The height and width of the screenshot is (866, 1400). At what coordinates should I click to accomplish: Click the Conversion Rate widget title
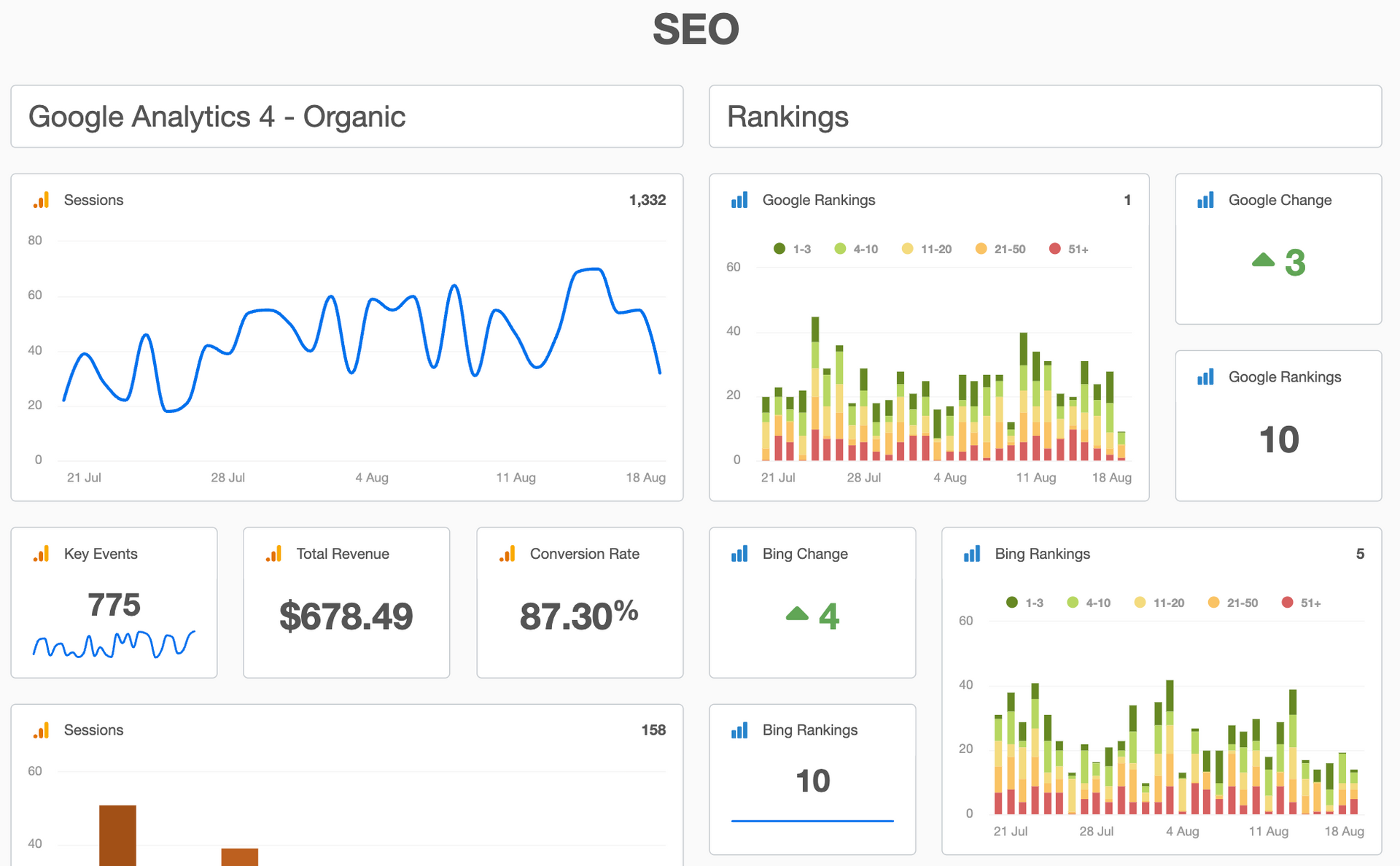[x=585, y=554]
